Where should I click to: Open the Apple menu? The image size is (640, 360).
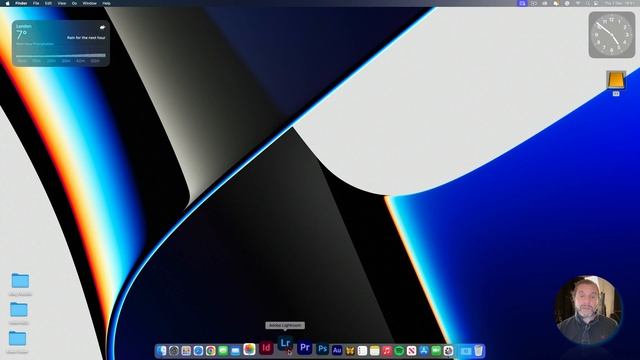click(x=7, y=3)
